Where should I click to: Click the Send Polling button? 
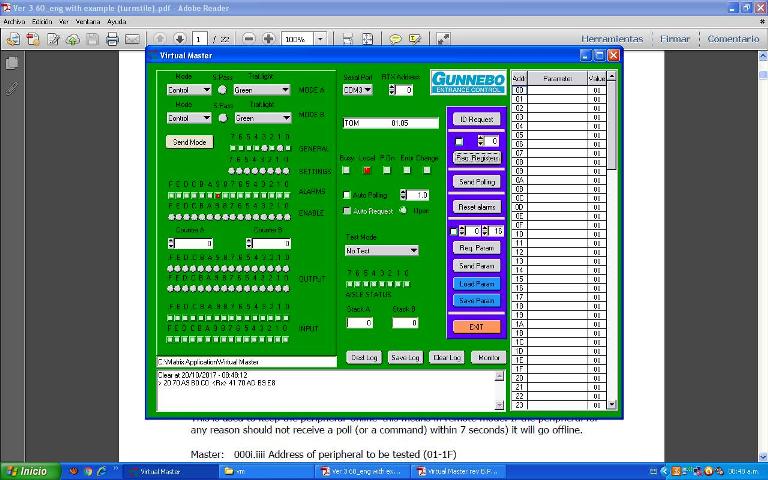[477, 182]
